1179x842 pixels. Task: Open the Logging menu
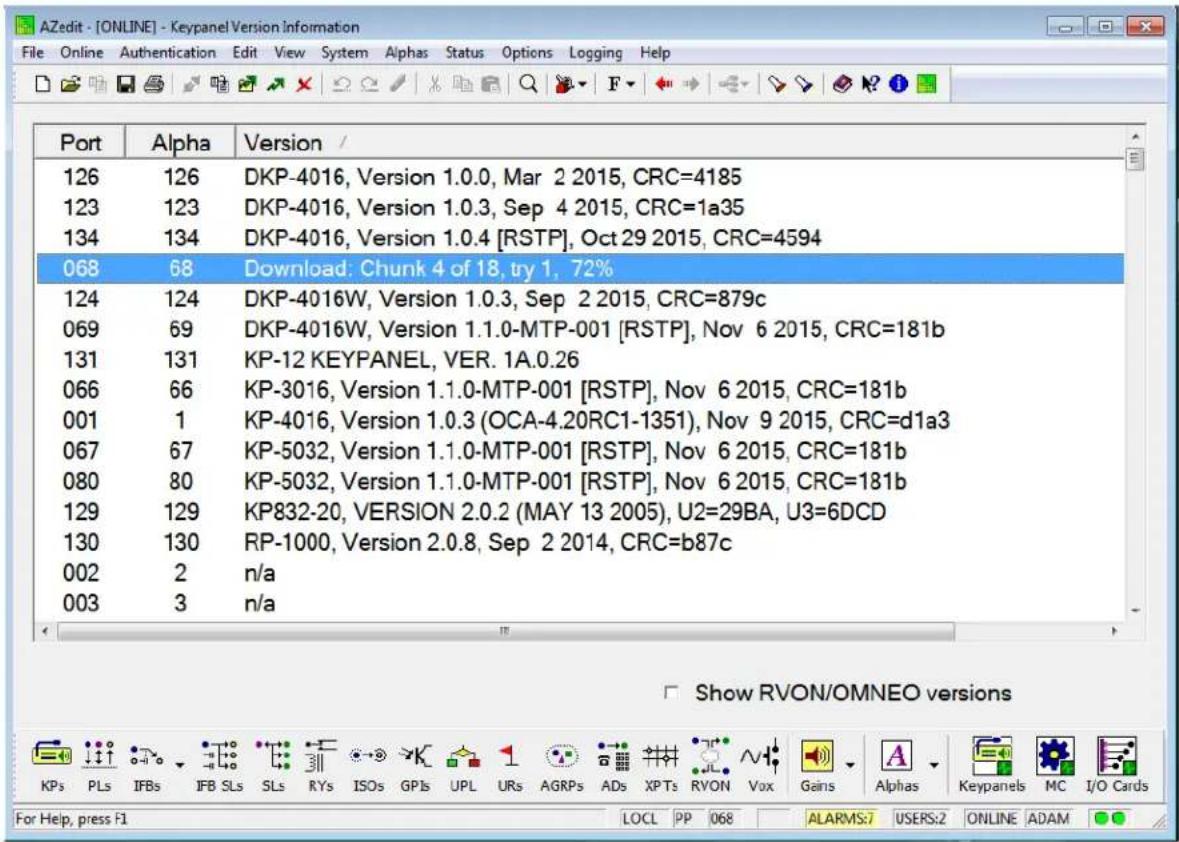tap(596, 53)
